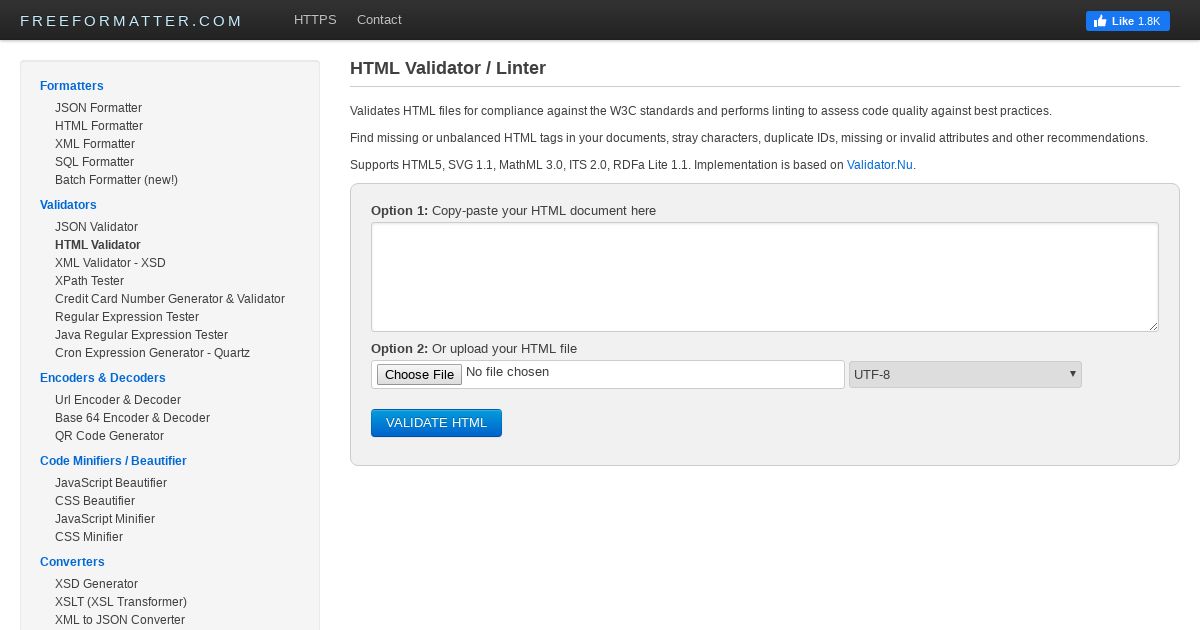
Task: Open XML Formatter
Action: click(x=95, y=144)
